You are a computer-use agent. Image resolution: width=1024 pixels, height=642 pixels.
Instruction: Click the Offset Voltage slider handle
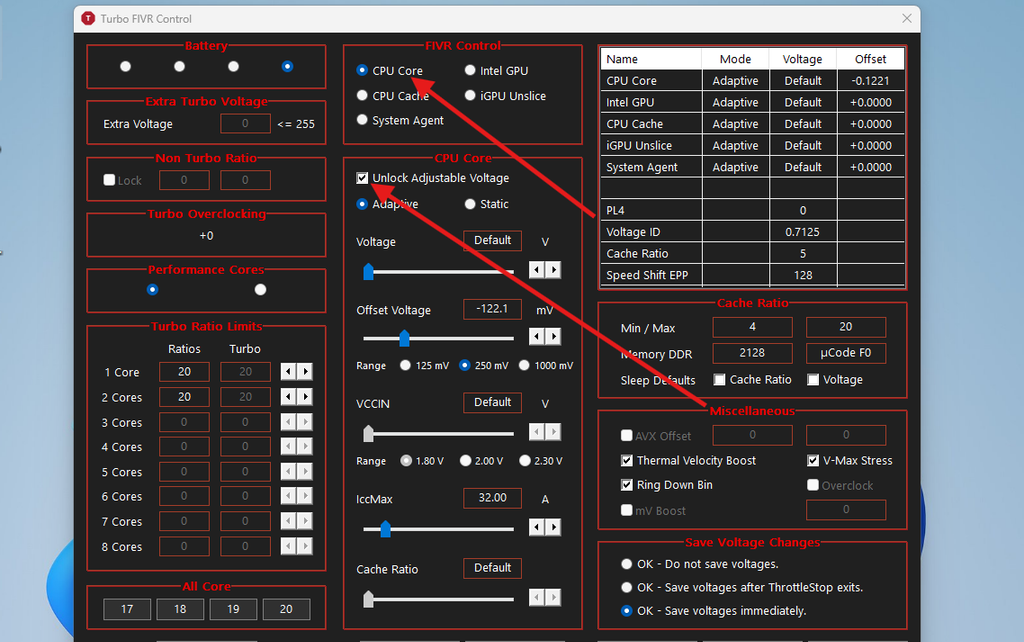404,338
